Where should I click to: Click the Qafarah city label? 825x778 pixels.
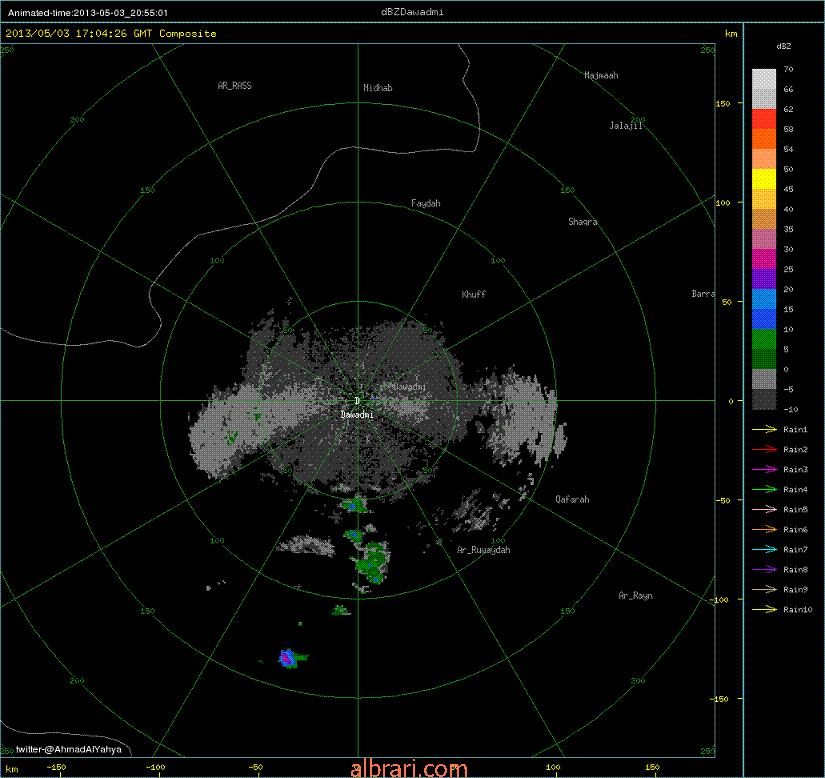point(572,499)
